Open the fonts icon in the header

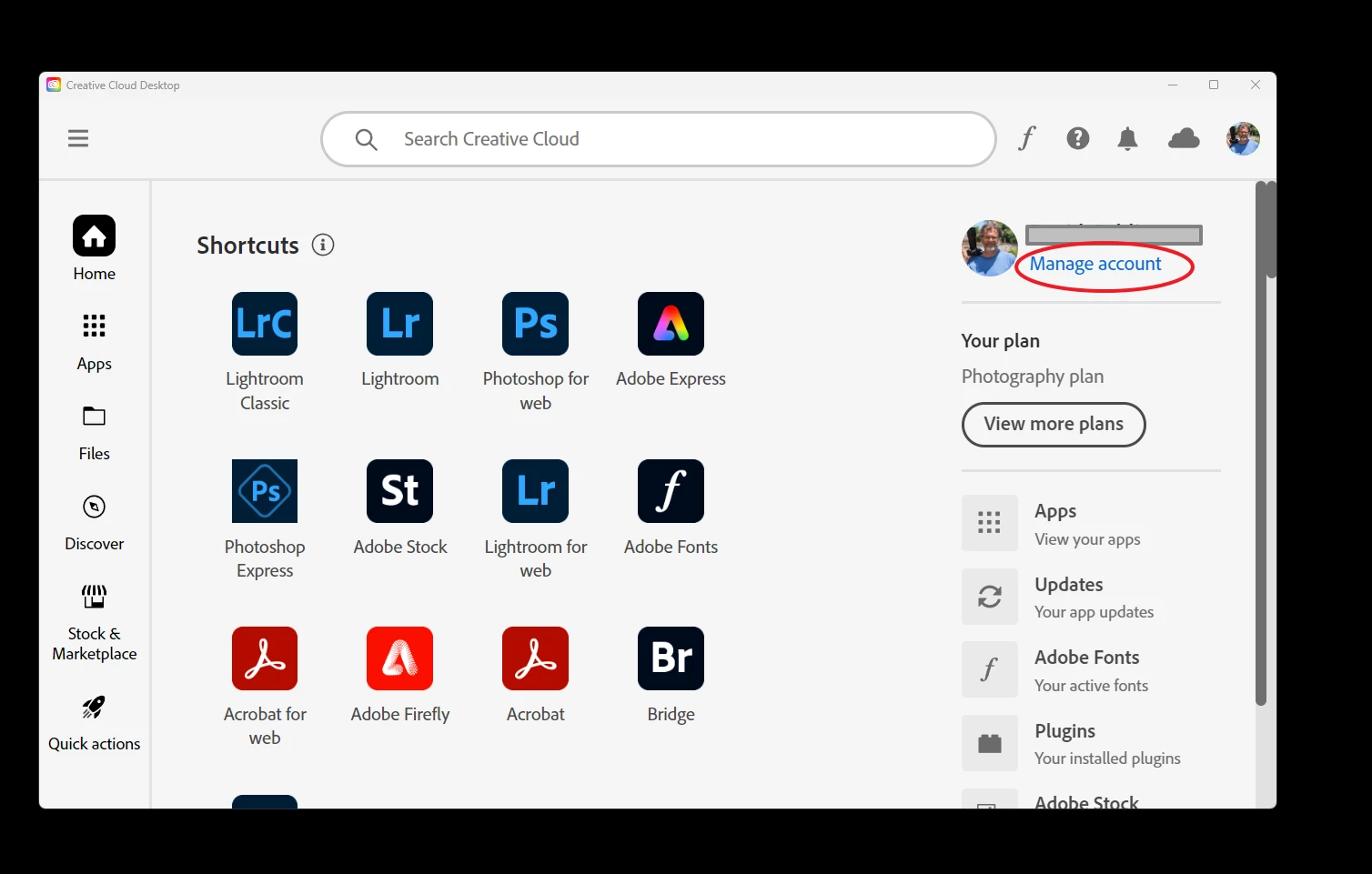(x=1027, y=138)
